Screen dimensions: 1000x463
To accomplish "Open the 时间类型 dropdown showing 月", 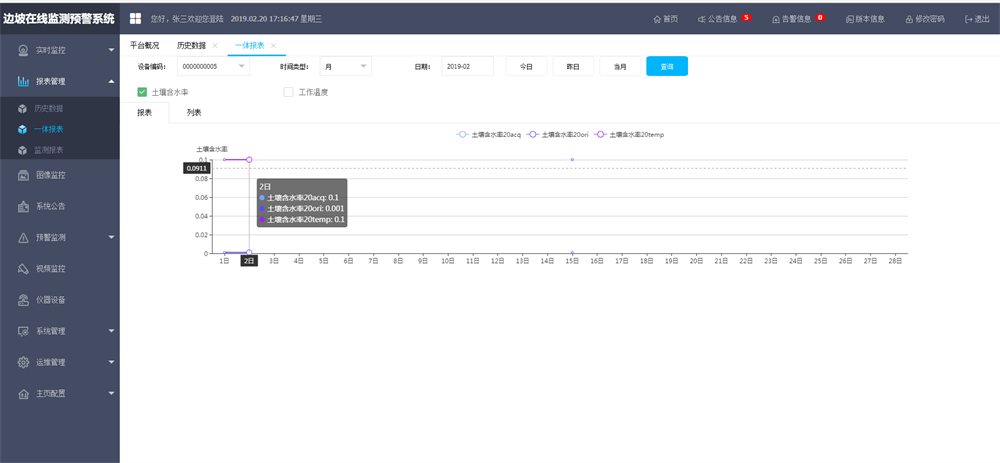I will (345, 66).
